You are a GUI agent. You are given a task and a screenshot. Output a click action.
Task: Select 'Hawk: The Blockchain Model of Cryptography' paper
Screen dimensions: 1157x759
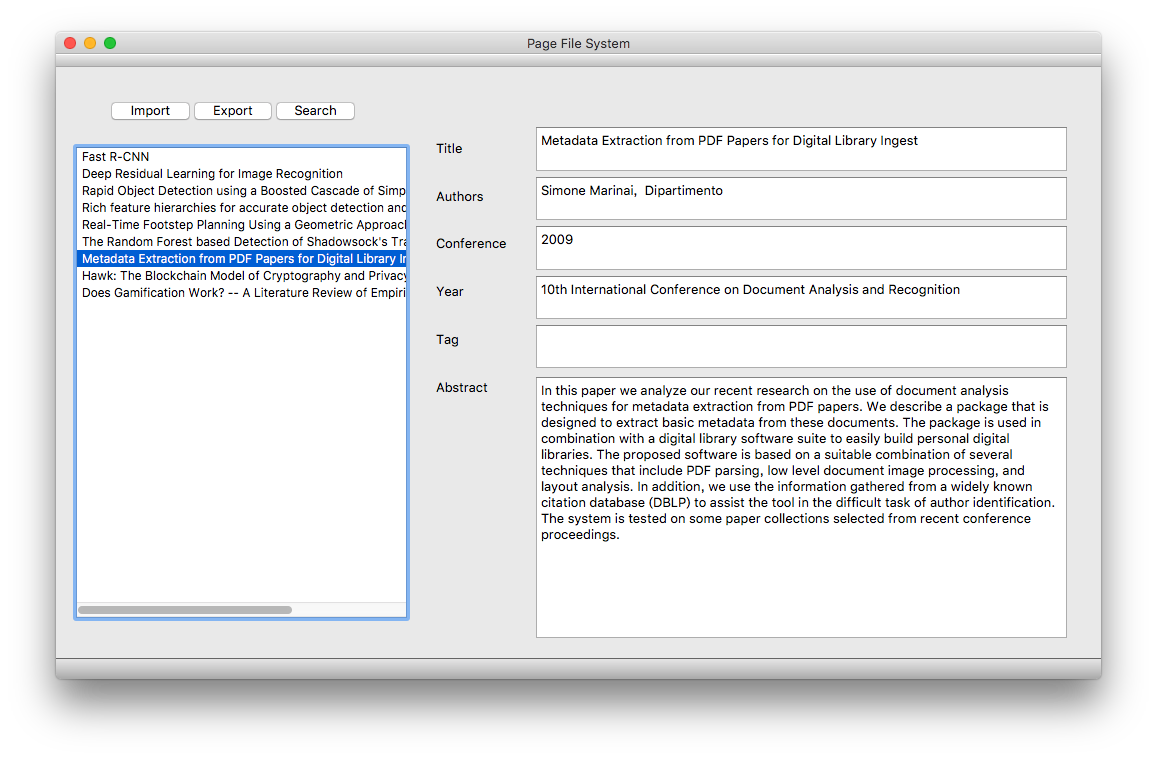[241, 275]
